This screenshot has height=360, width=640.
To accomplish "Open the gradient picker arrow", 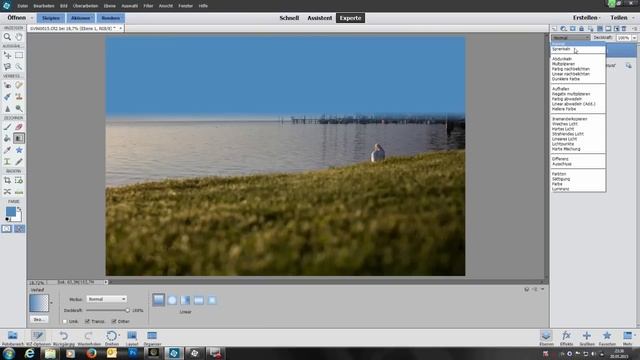I will pyautogui.click(x=51, y=303).
